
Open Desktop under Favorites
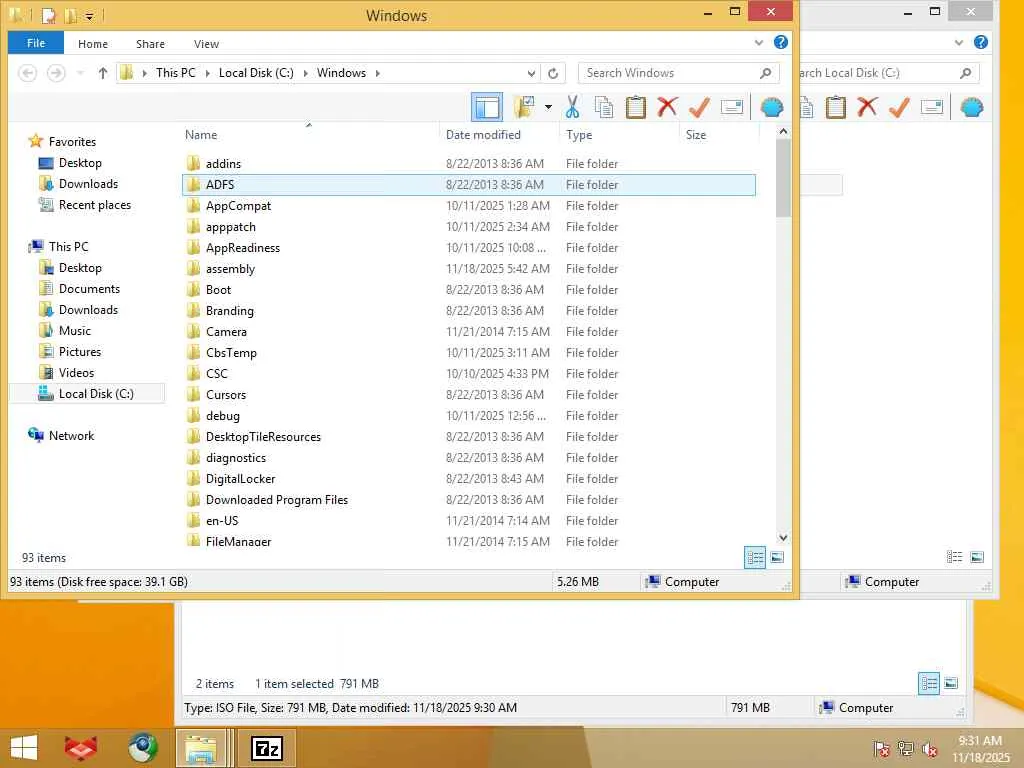(x=80, y=163)
